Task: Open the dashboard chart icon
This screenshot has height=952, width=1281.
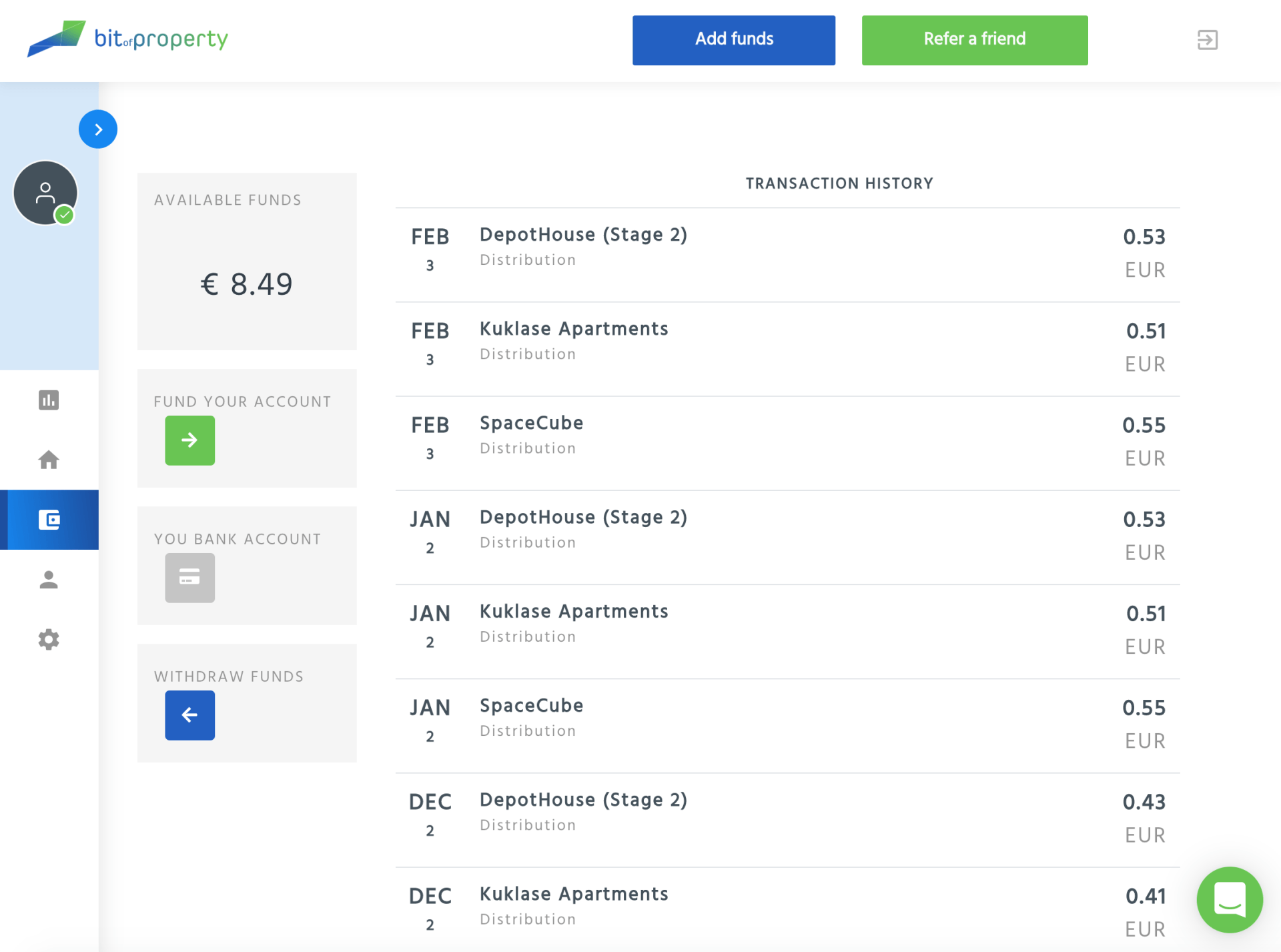Action: click(x=49, y=400)
